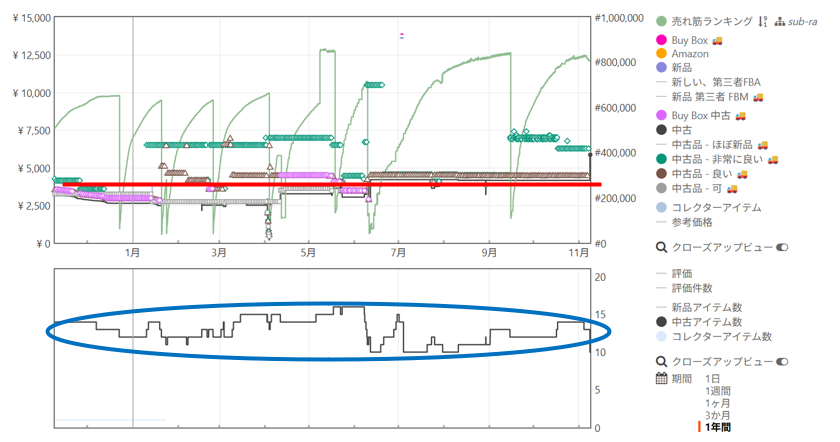Image resolution: width=840 pixels, height=442 pixels.
Task: Click the calendar icon beside 期間
Action: point(661,379)
